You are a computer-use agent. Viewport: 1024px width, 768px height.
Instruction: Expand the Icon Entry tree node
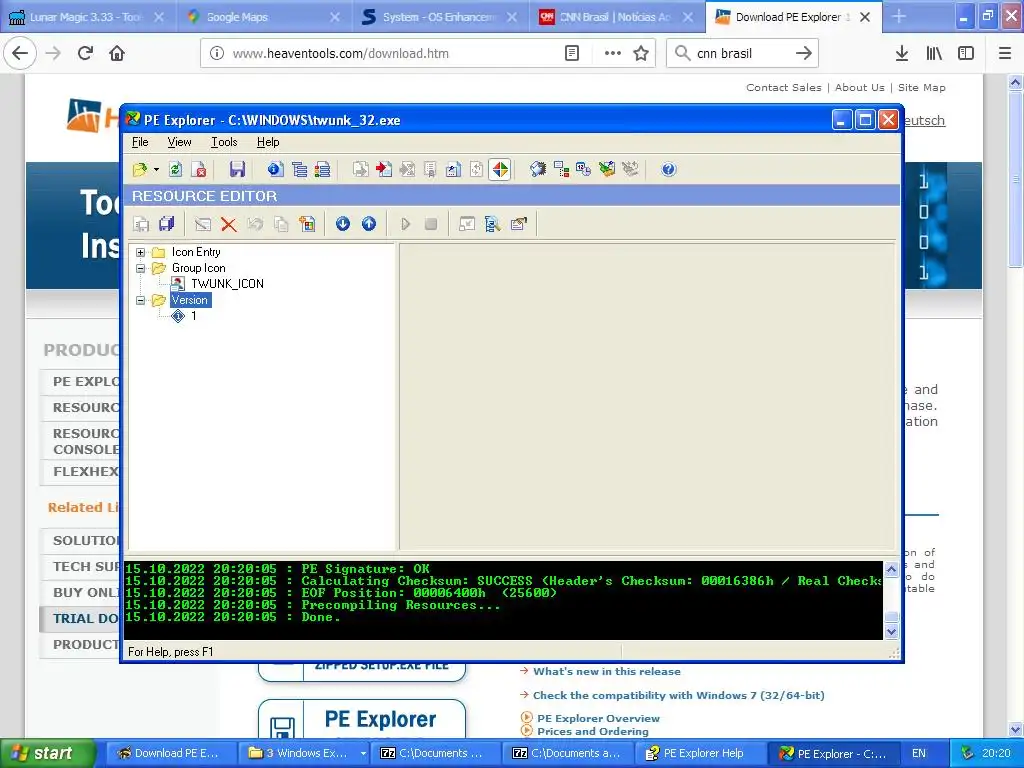[x=140, y=252]
